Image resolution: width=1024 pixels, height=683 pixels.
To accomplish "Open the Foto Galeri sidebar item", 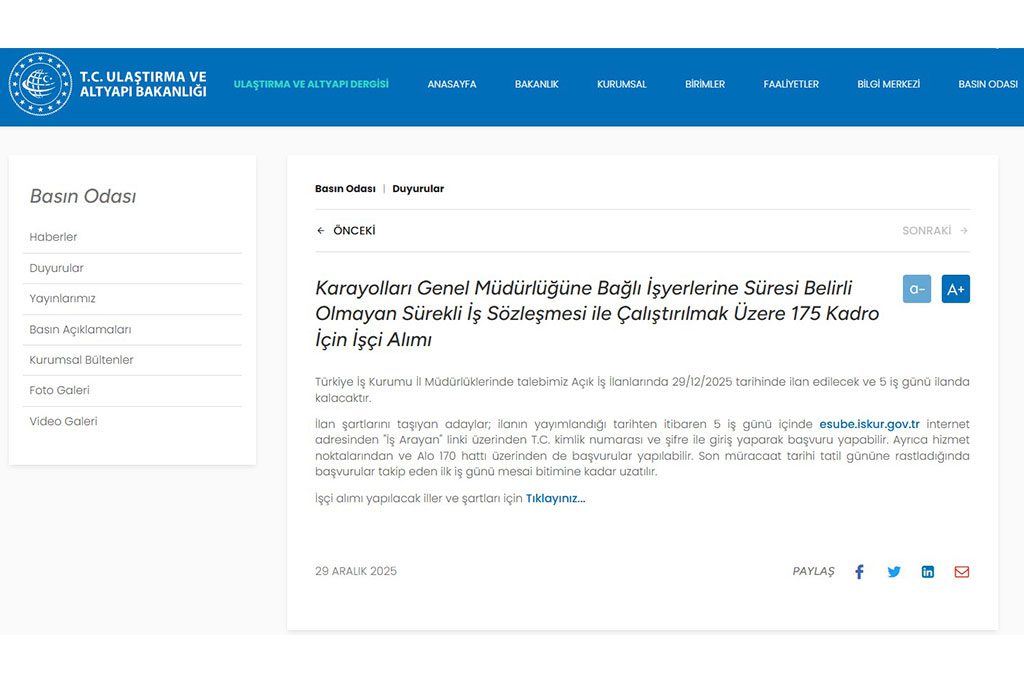I will (60, 391).
